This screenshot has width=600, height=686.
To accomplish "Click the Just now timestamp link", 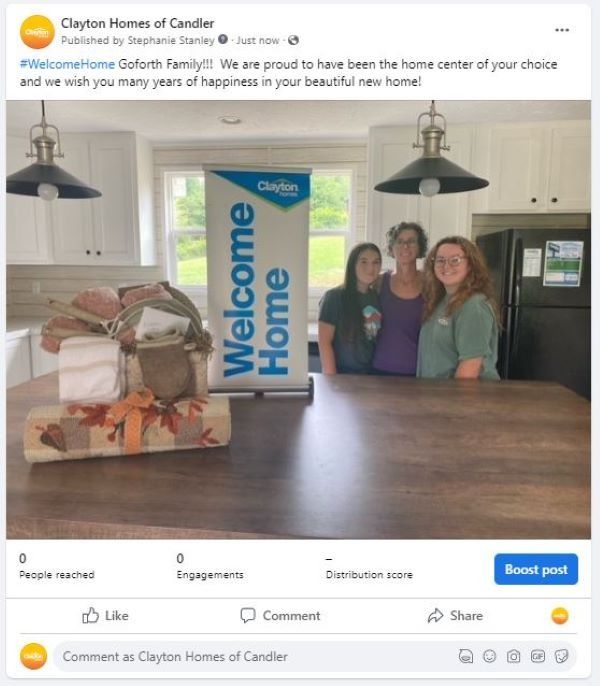I will pyautogui.click(x=258, y=40).
